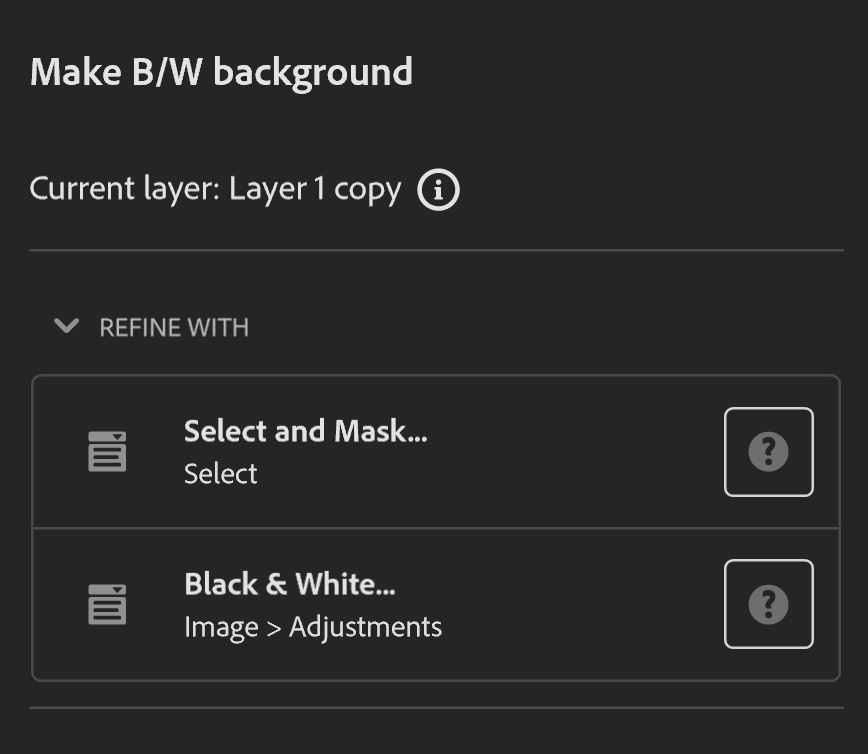This screenshot has width=868, height=754.
Task: Click the menu-command icon beside Black & White
Action: click(107, 604)
